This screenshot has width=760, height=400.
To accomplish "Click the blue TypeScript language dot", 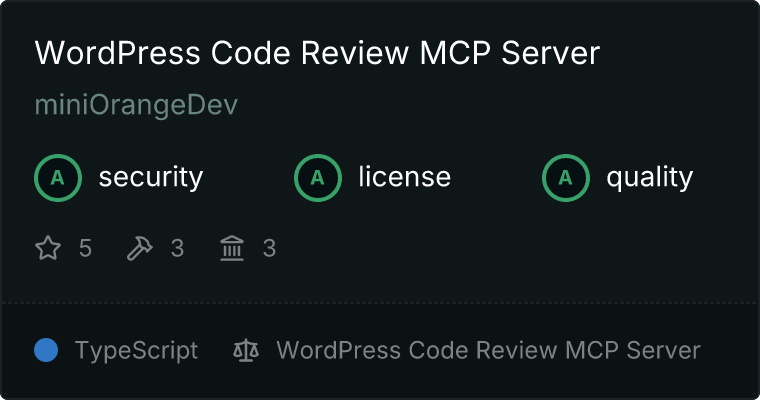I will tap(47, 350).
